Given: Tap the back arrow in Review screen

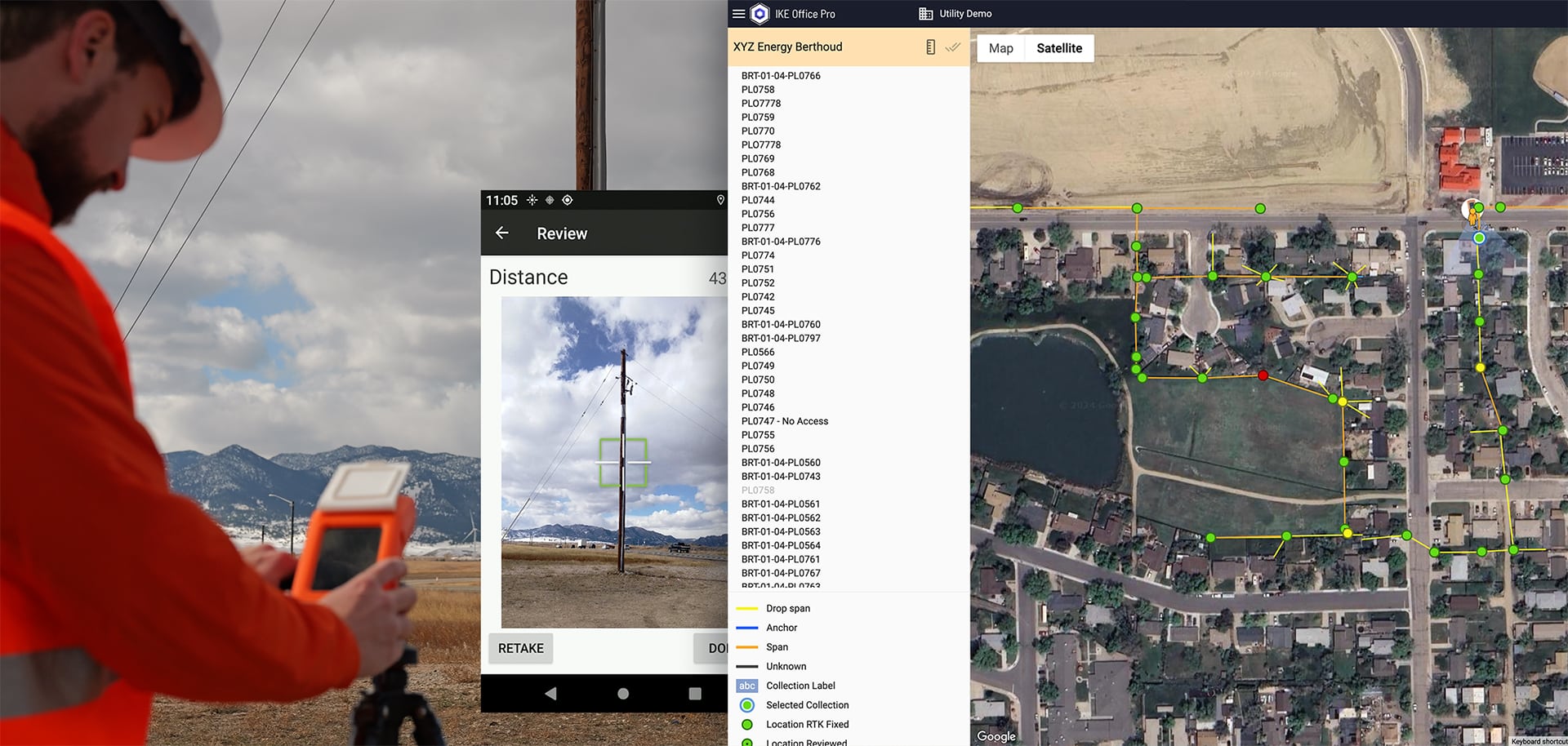Looking at the screenshot, I should tap(502, 233).
